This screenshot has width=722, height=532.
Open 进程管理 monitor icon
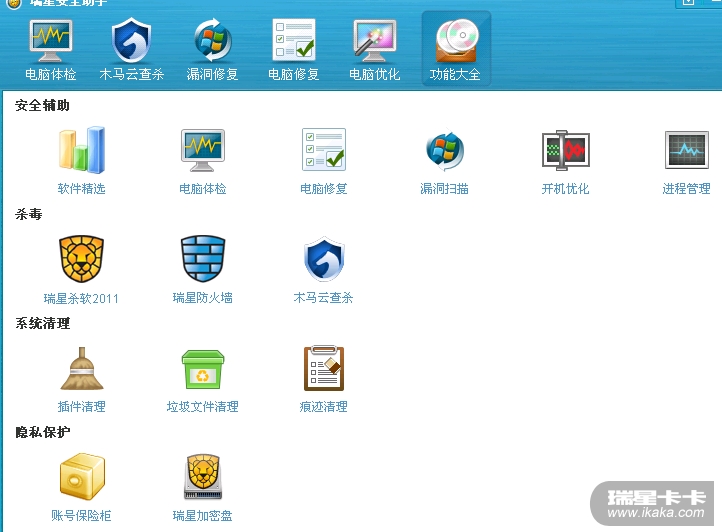coord(687,150)
